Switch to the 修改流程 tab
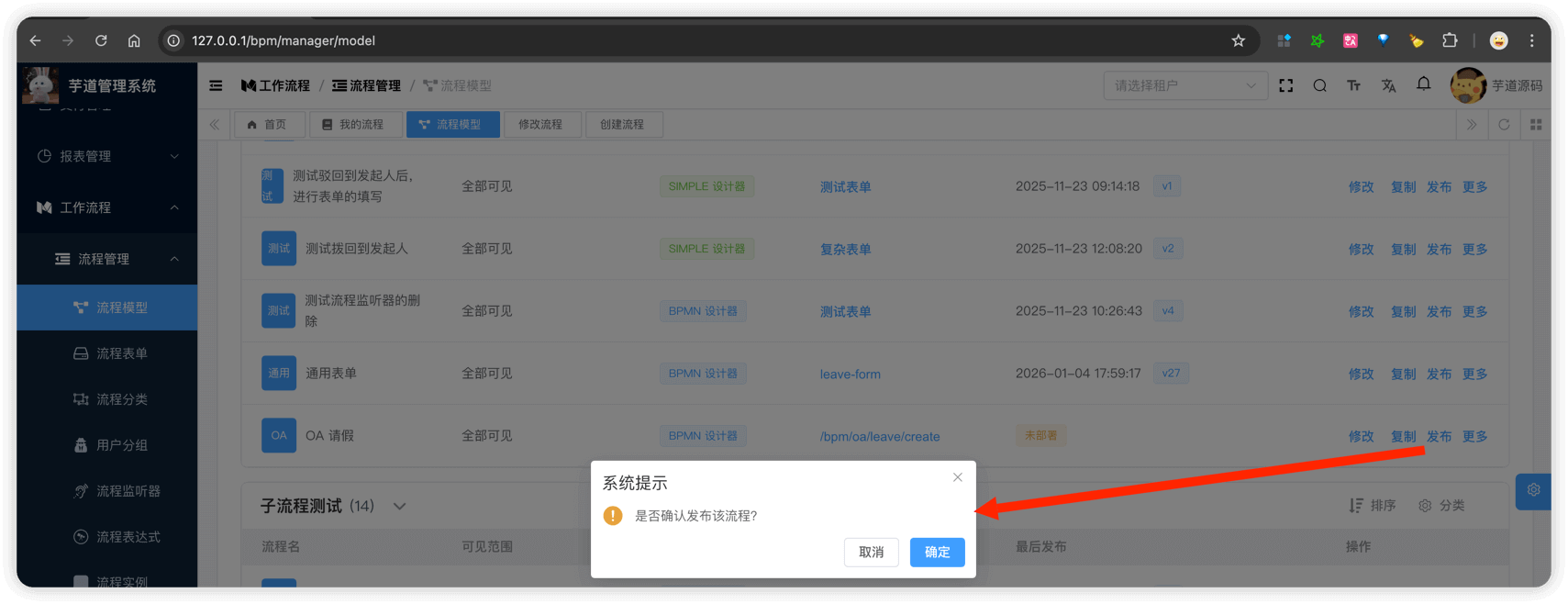 [x=541, y=125]
